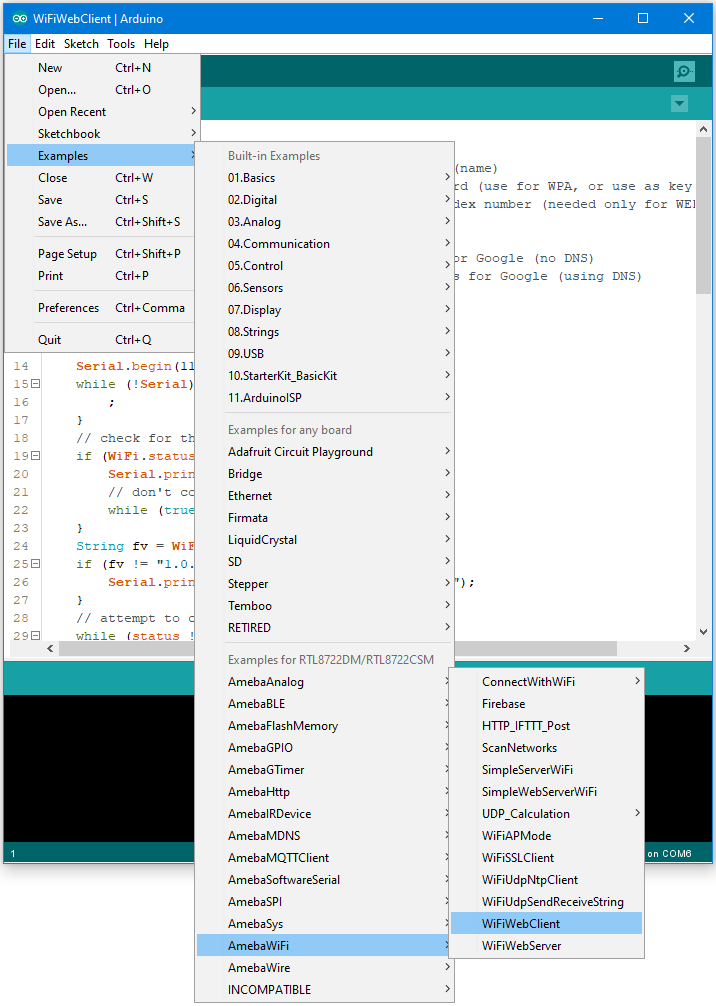The height and width of the screenshot is (1006, 716).
Task: Expand the 07.Display examples submenu
Action: (x=325, y=310)
